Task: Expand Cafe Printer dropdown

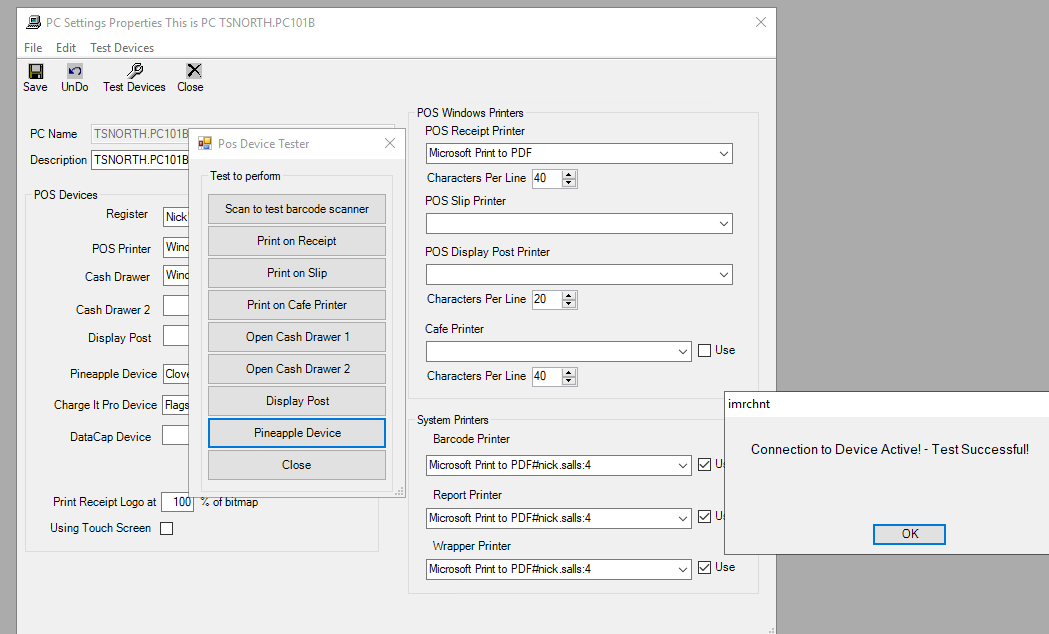Action: [x=682, y=351]
